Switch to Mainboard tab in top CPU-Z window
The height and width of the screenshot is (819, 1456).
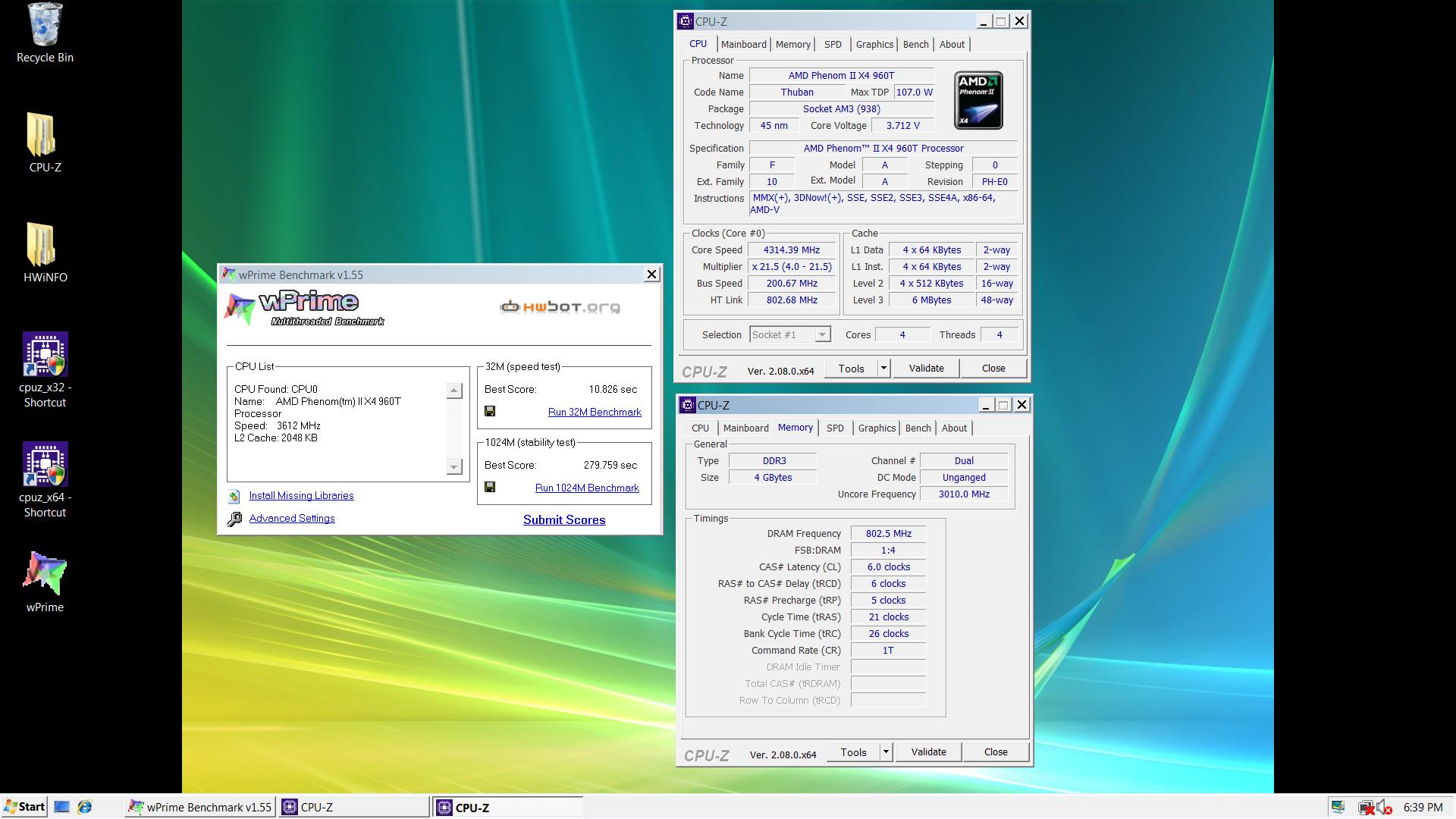(x=743, y=45)
